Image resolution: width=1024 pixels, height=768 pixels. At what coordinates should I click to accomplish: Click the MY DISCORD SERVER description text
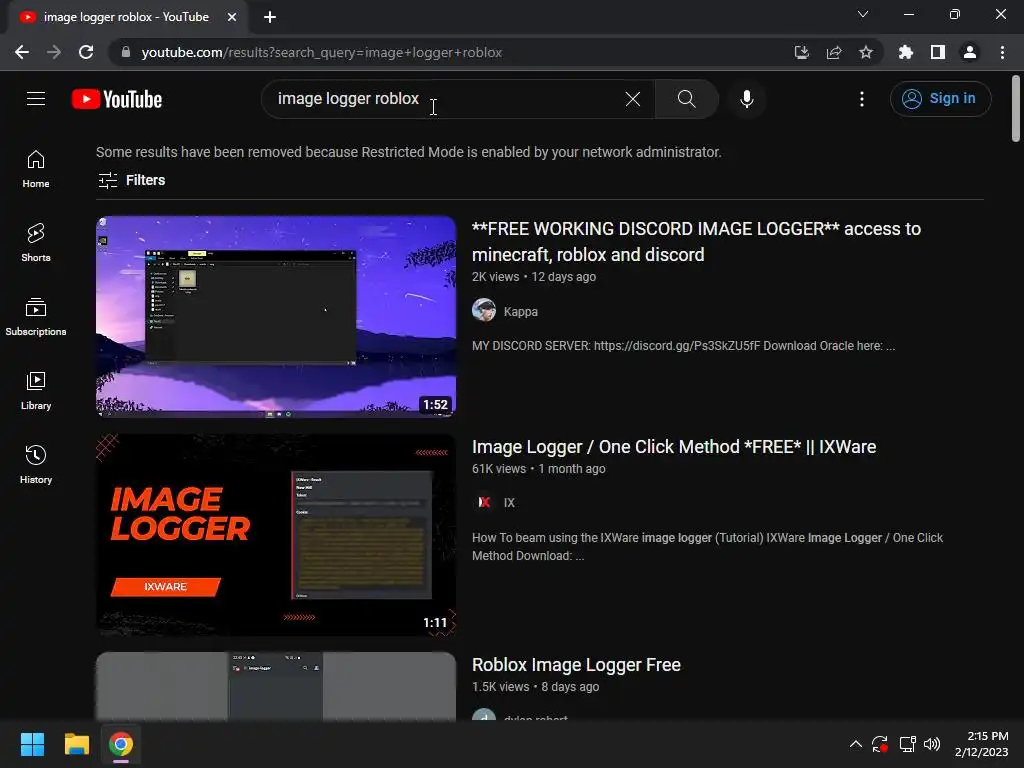tap(683, 345)
